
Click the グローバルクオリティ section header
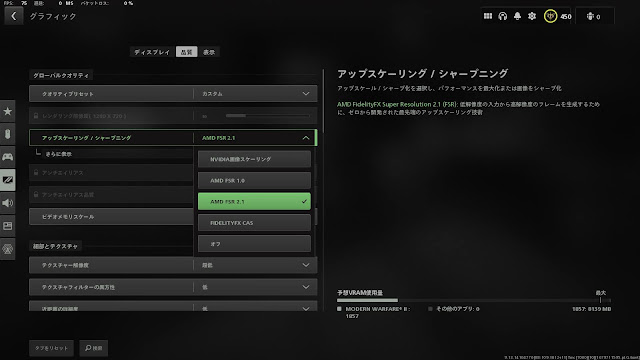click(x=61, y=76)
